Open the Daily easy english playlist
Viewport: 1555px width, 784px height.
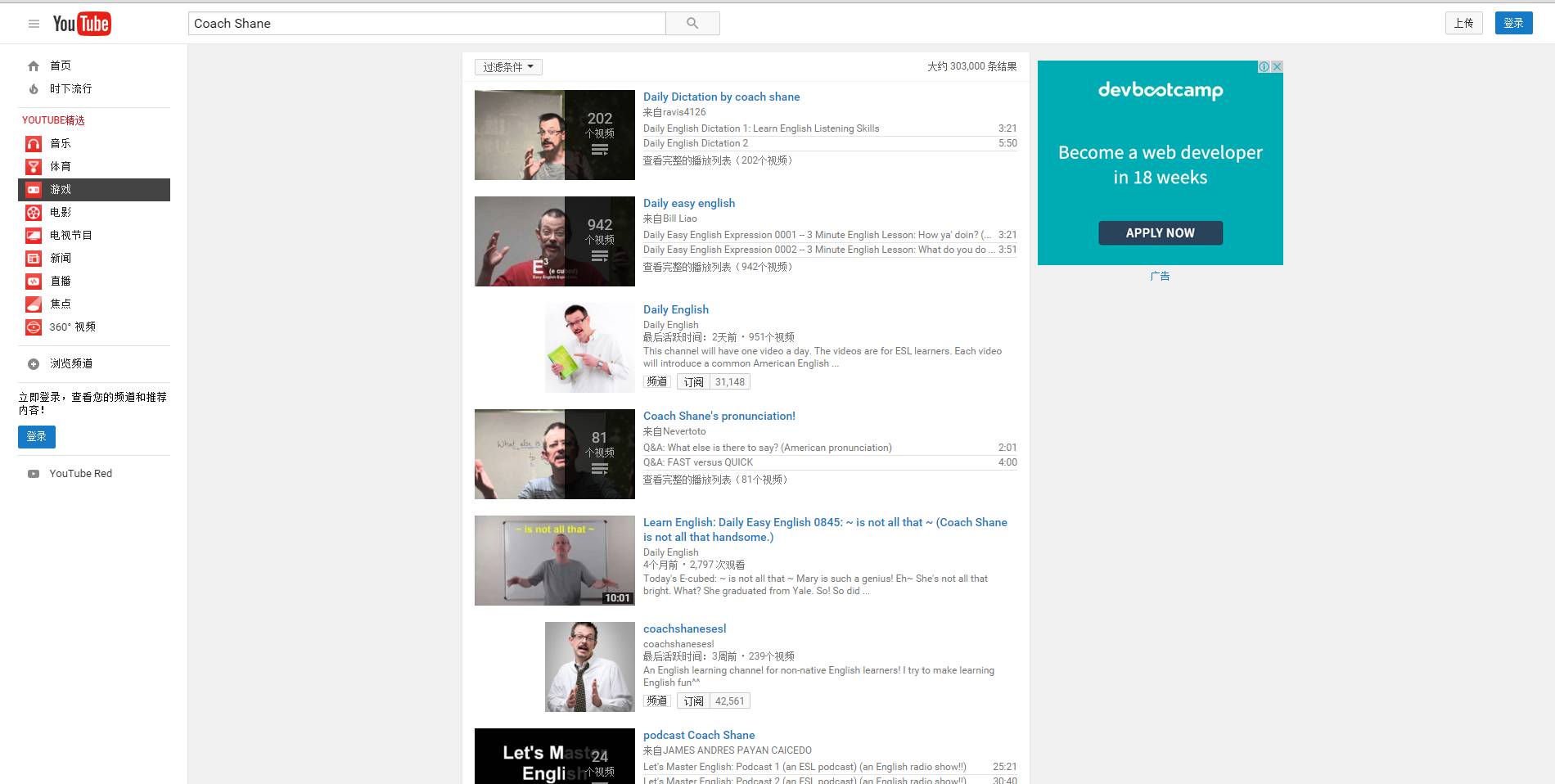[x=689, y=203]
